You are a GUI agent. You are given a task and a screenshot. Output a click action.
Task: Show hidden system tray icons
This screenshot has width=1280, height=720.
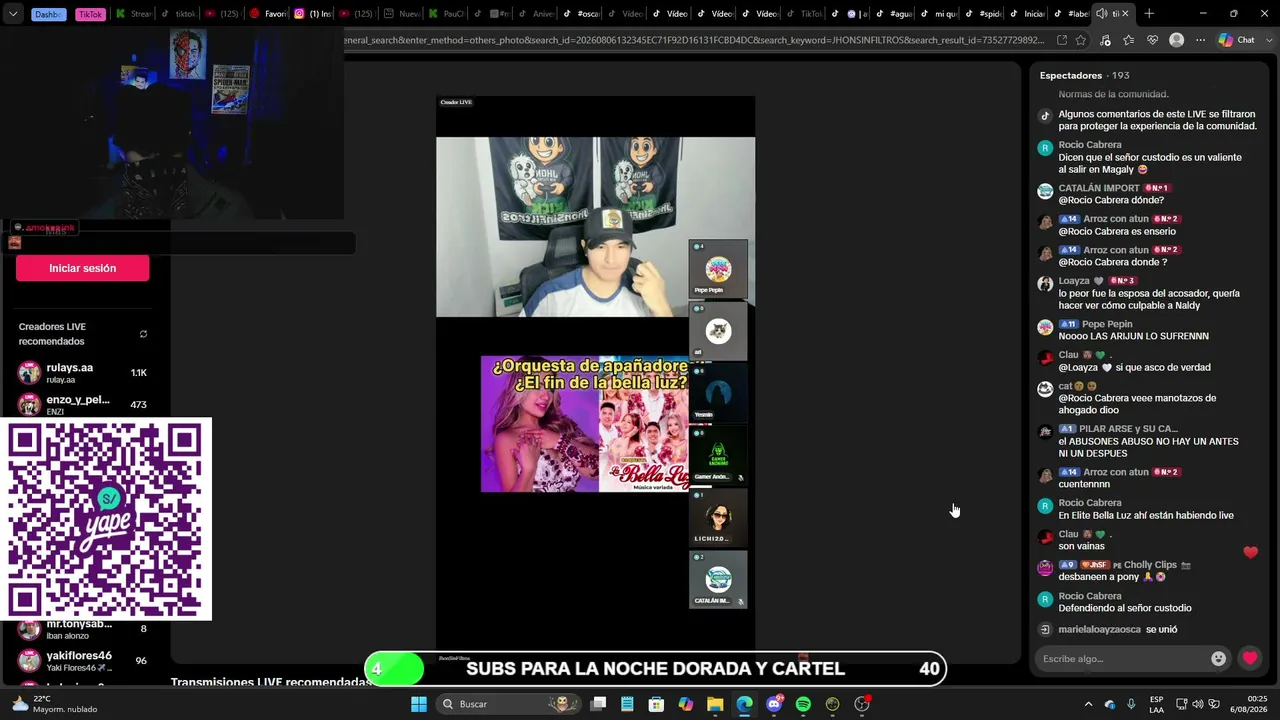pyautogui.click(x=1088, y=704)
